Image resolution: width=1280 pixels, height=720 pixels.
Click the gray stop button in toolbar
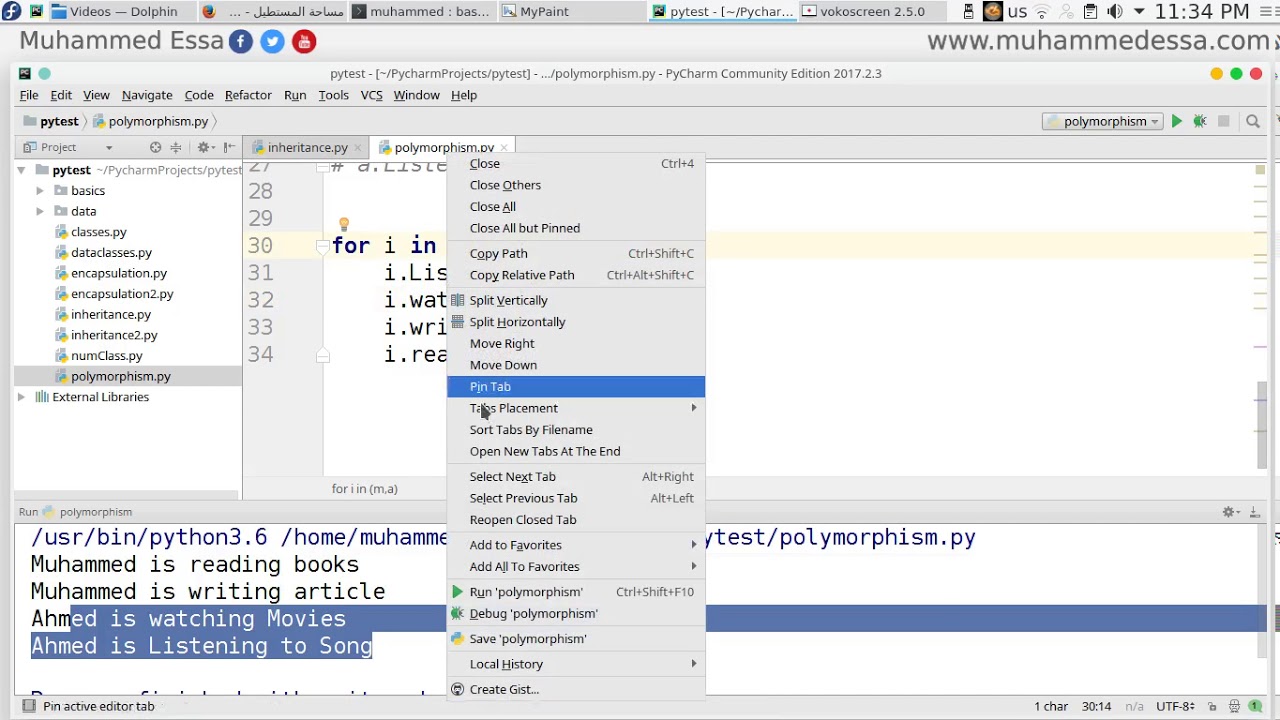click(1223, 121)
